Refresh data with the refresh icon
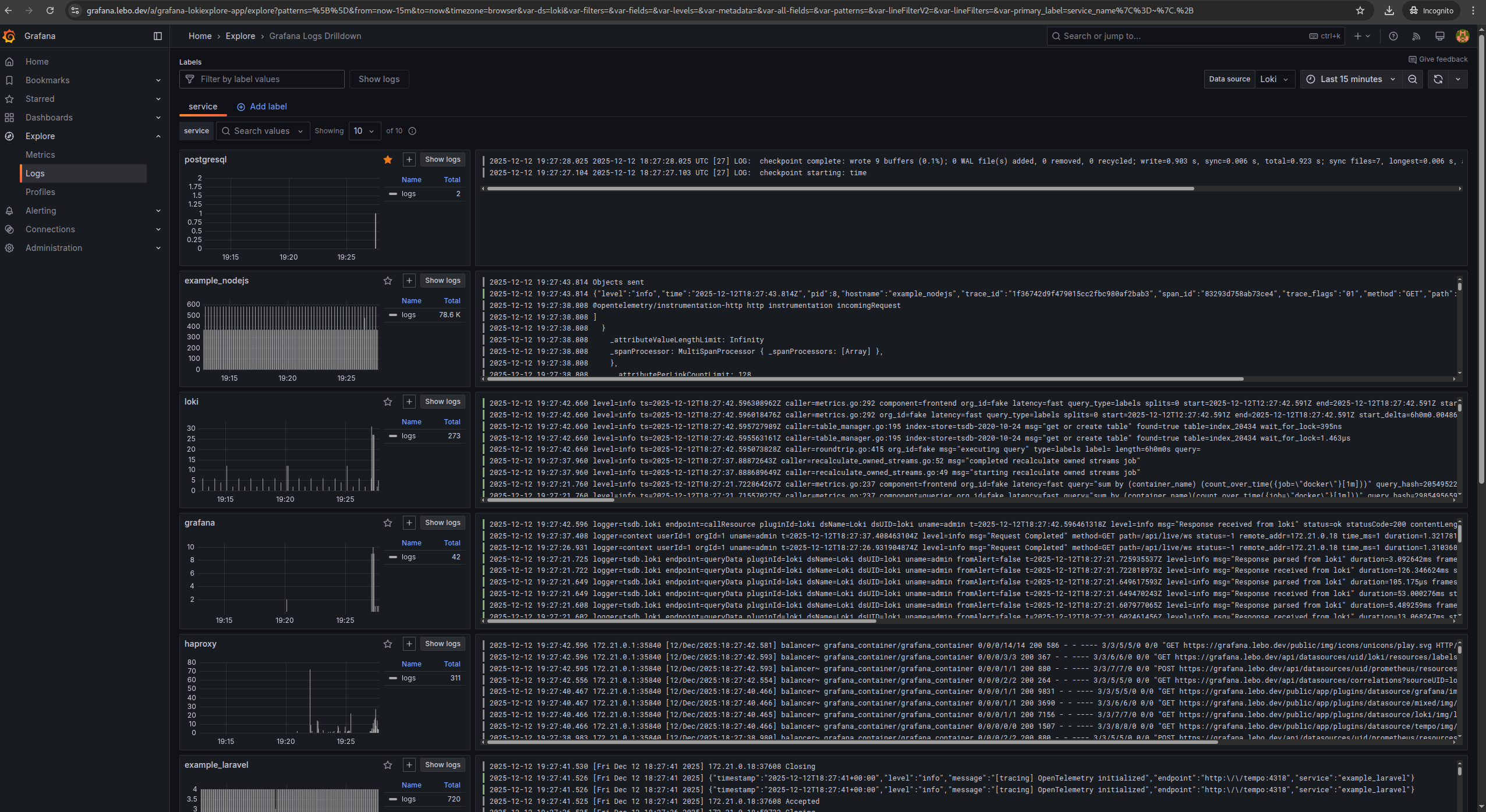The height and width of the screenshot is (812, 1486). (1438, 79)
